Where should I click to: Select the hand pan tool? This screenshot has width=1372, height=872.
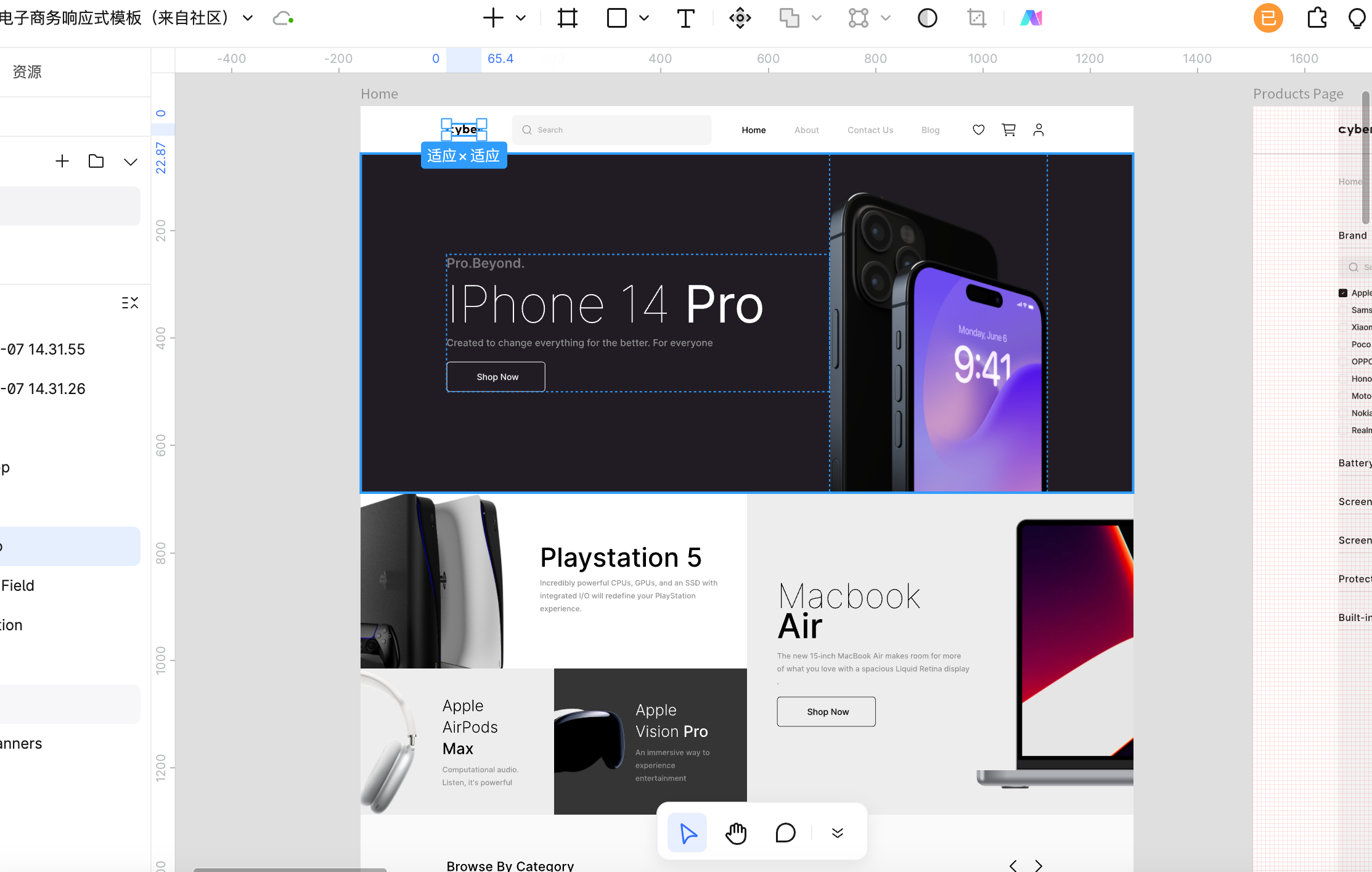(736, 833)
